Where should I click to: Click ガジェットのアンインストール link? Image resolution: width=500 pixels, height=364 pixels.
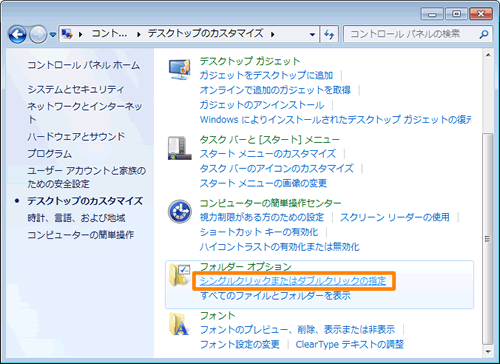pyautogui.click(x=262, y=105)
